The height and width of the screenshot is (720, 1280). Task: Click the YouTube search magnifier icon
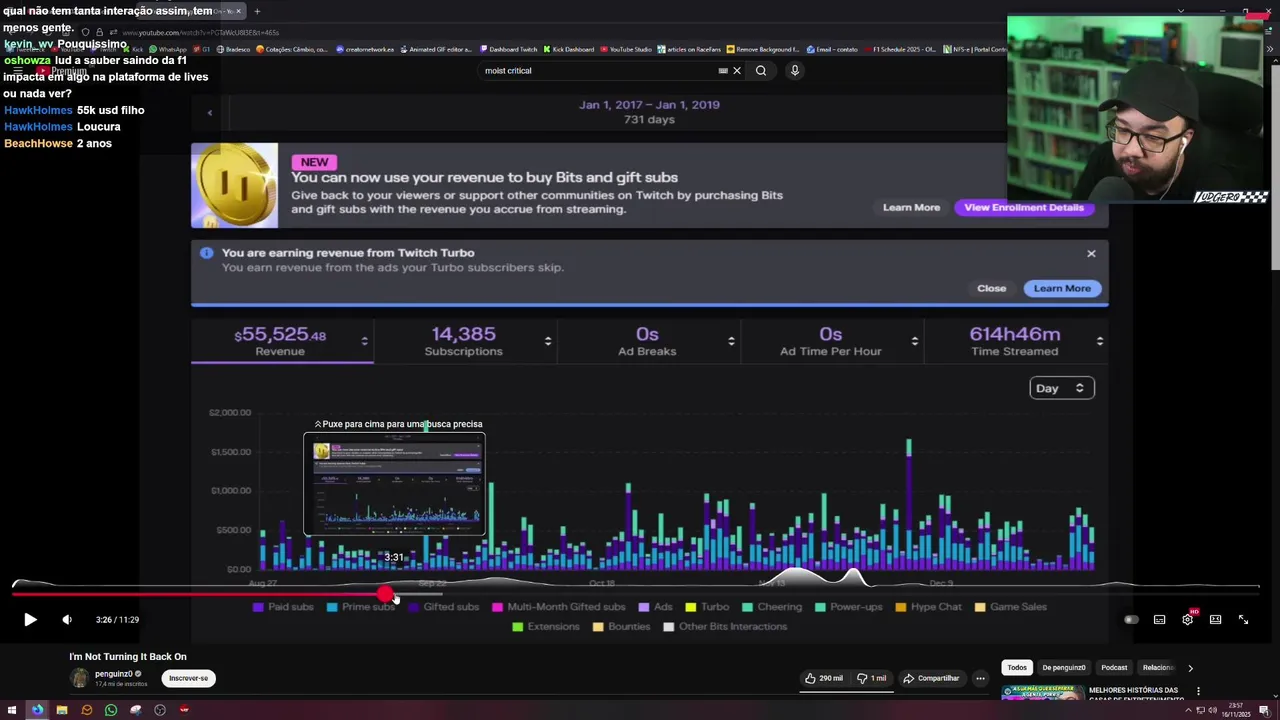(761, 71)
